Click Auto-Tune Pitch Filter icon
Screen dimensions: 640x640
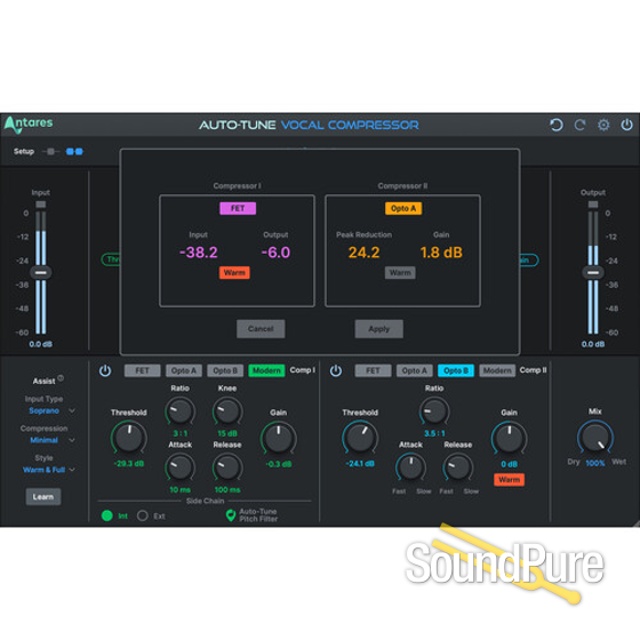[231, 515]
